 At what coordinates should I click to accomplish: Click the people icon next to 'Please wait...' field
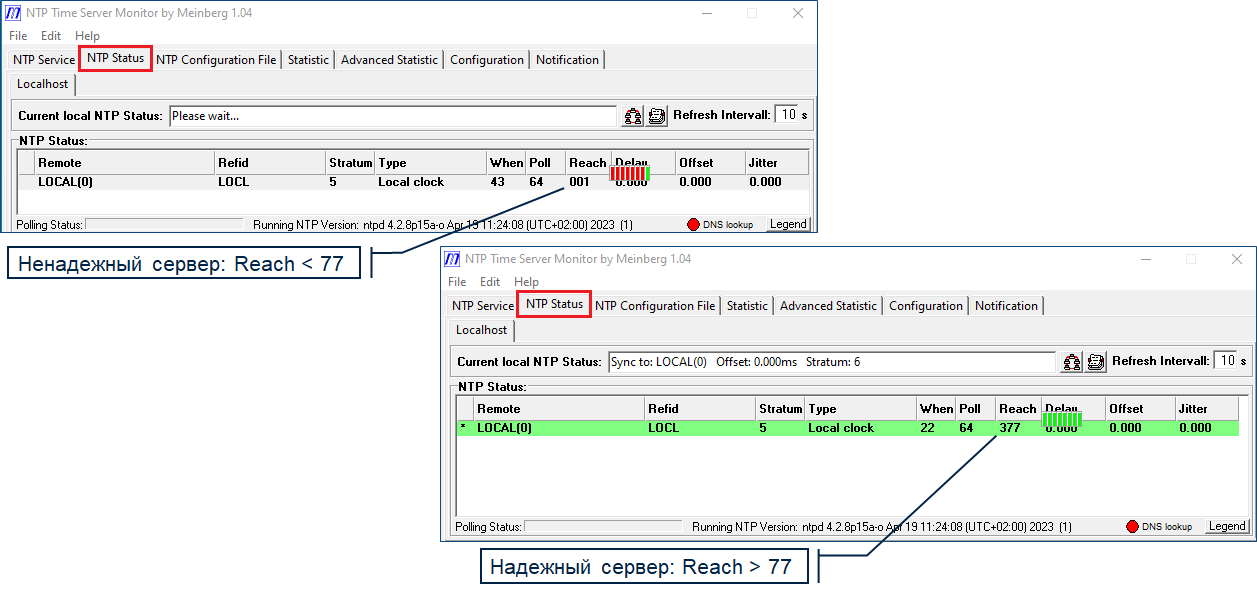[x=633, y=116]
